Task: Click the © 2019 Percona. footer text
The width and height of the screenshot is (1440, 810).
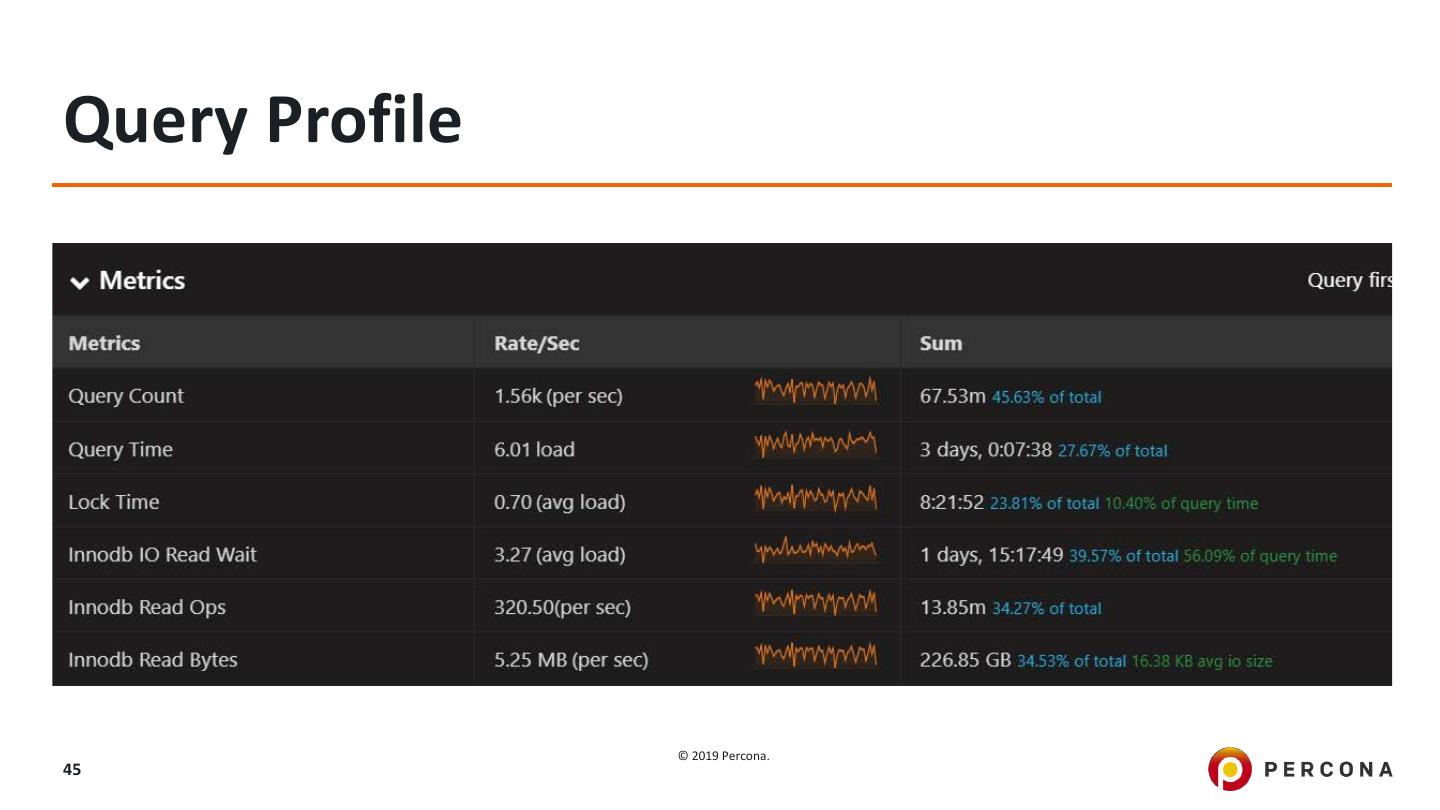Action: (724, 756)
